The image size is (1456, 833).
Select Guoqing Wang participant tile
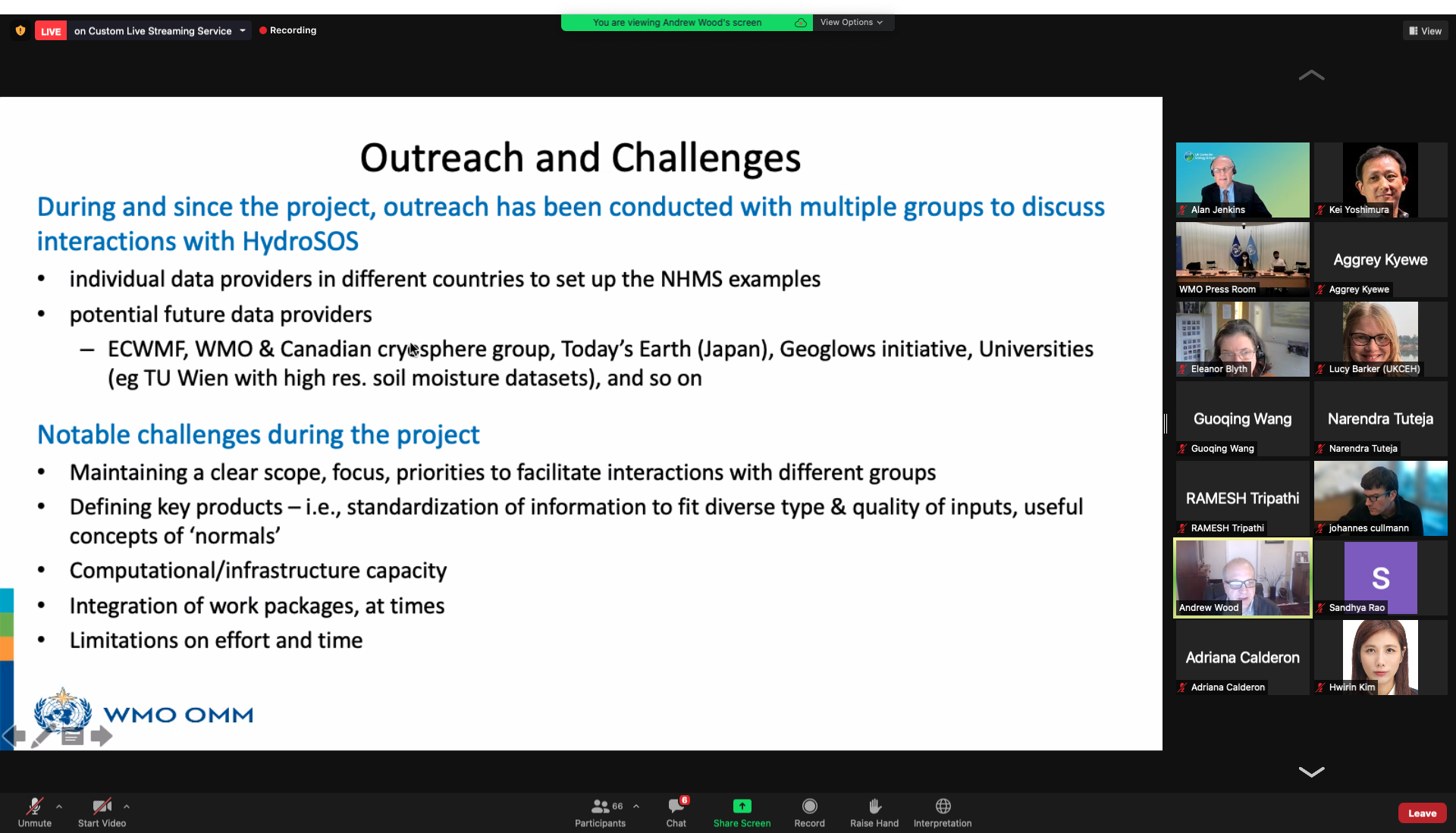[x=1242, y=418]
